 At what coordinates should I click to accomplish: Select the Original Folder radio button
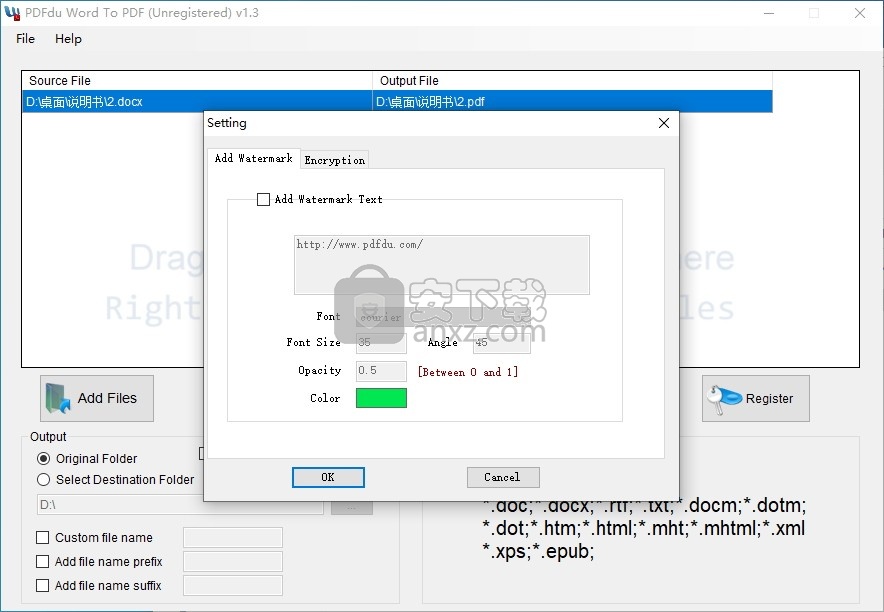[43, 459]
